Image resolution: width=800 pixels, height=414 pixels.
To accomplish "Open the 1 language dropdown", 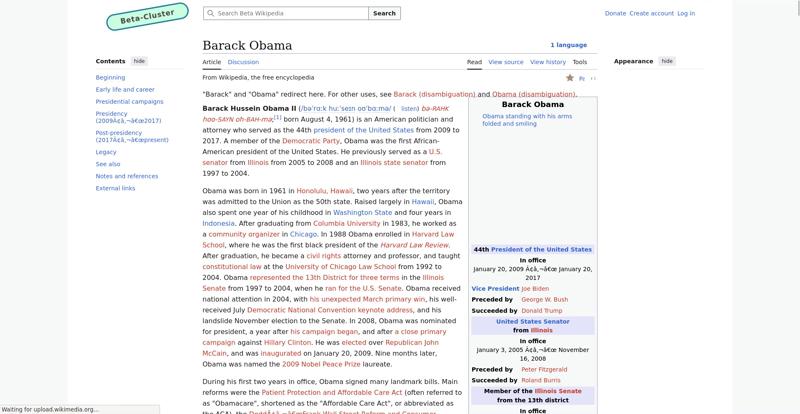I will tap(568, 45).
